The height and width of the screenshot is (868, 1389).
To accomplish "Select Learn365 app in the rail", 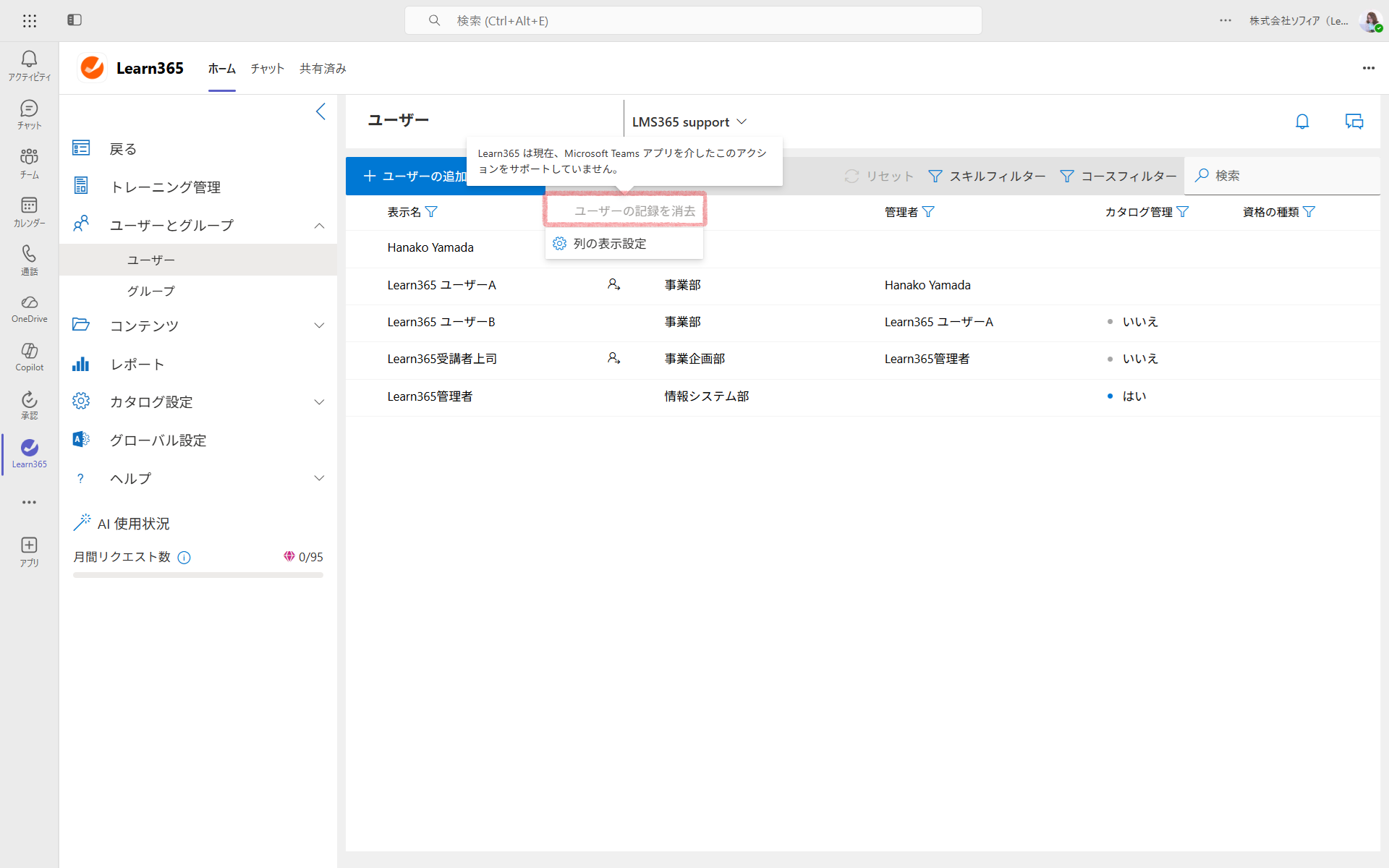I will pyautogui.click(x=30, y=454).
